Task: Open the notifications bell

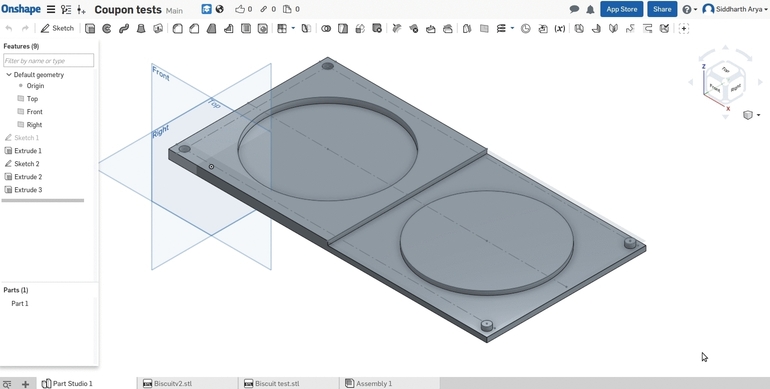Action: pos(590,9)
